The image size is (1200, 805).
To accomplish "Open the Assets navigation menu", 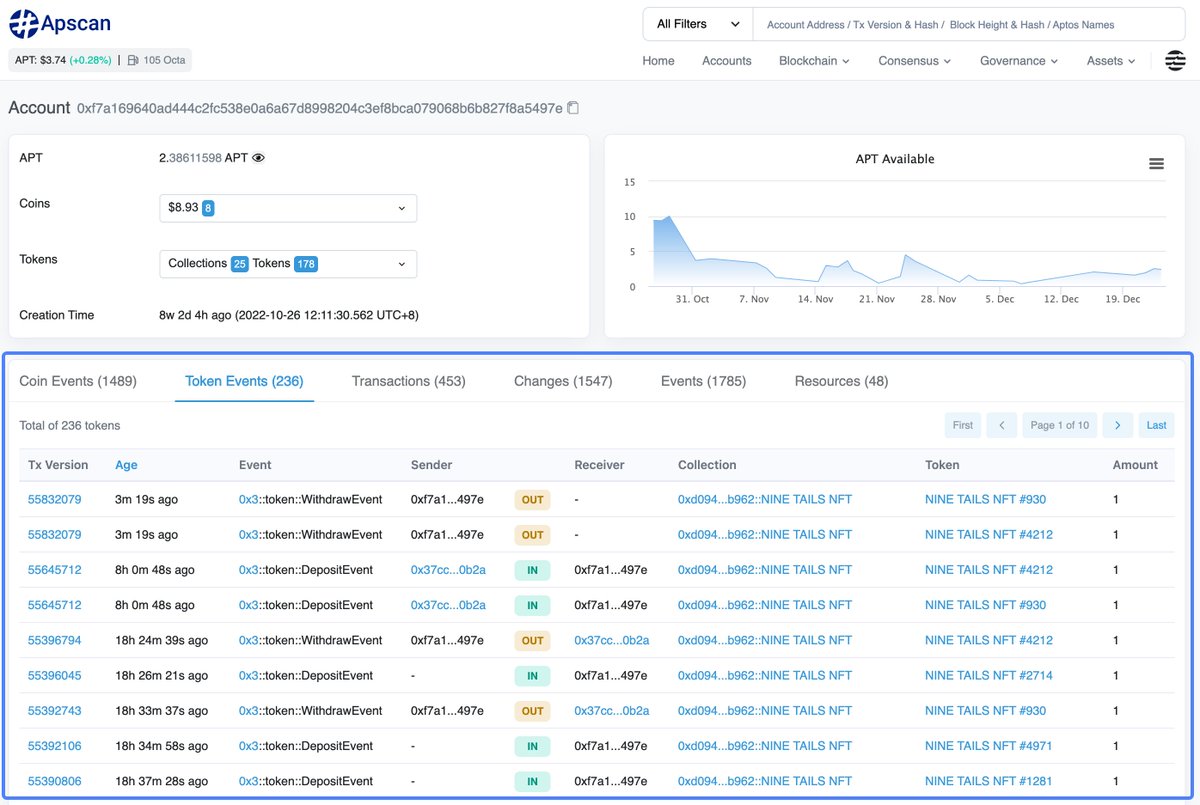I will 1111,61.
